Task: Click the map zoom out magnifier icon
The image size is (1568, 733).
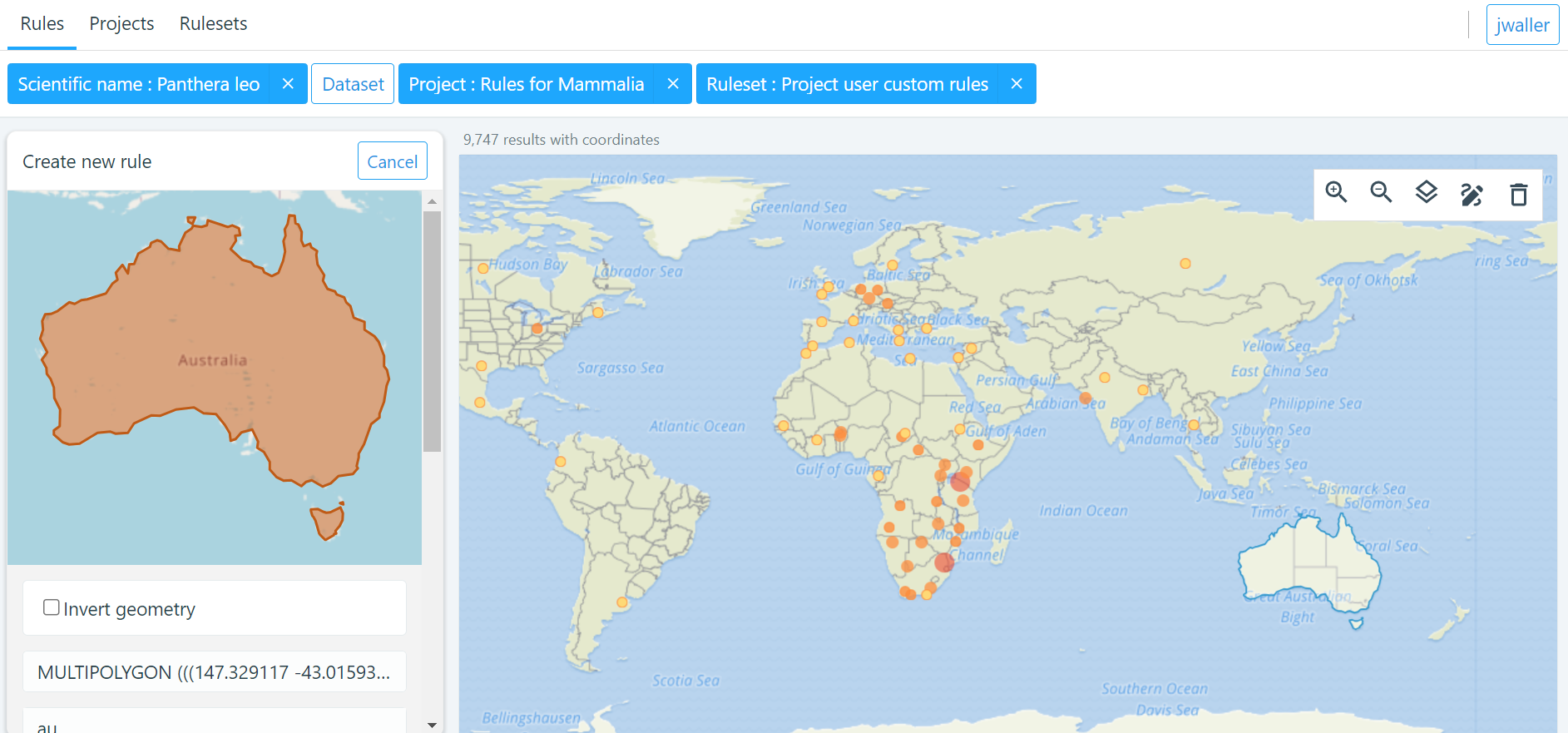Action: click(x=1381, y=193)
